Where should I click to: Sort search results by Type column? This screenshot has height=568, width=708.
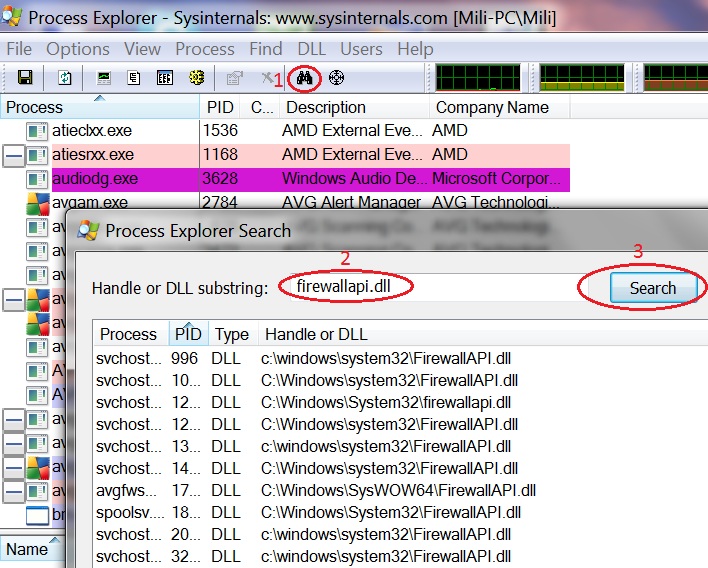coord(233,334)
